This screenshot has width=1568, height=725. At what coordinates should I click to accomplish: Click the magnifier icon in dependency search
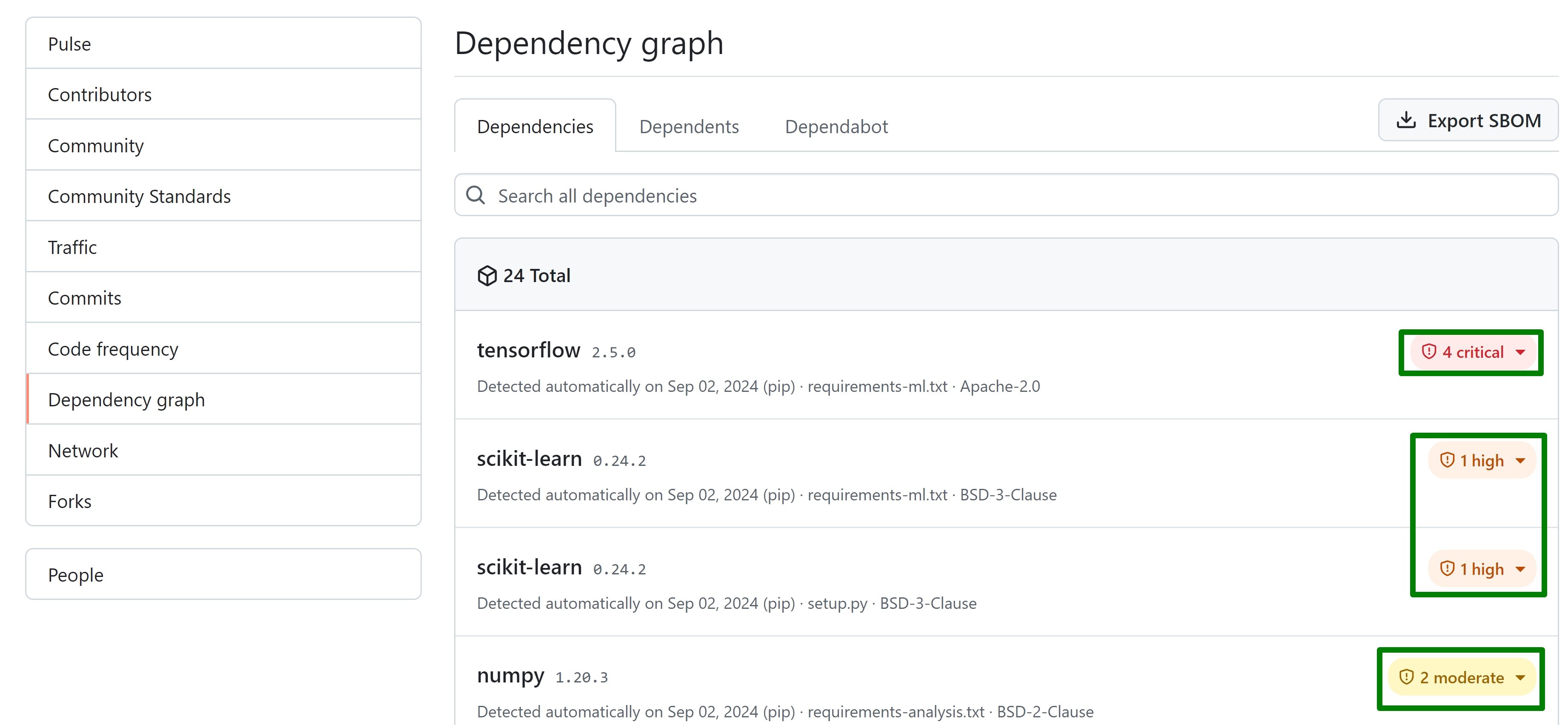475,195
